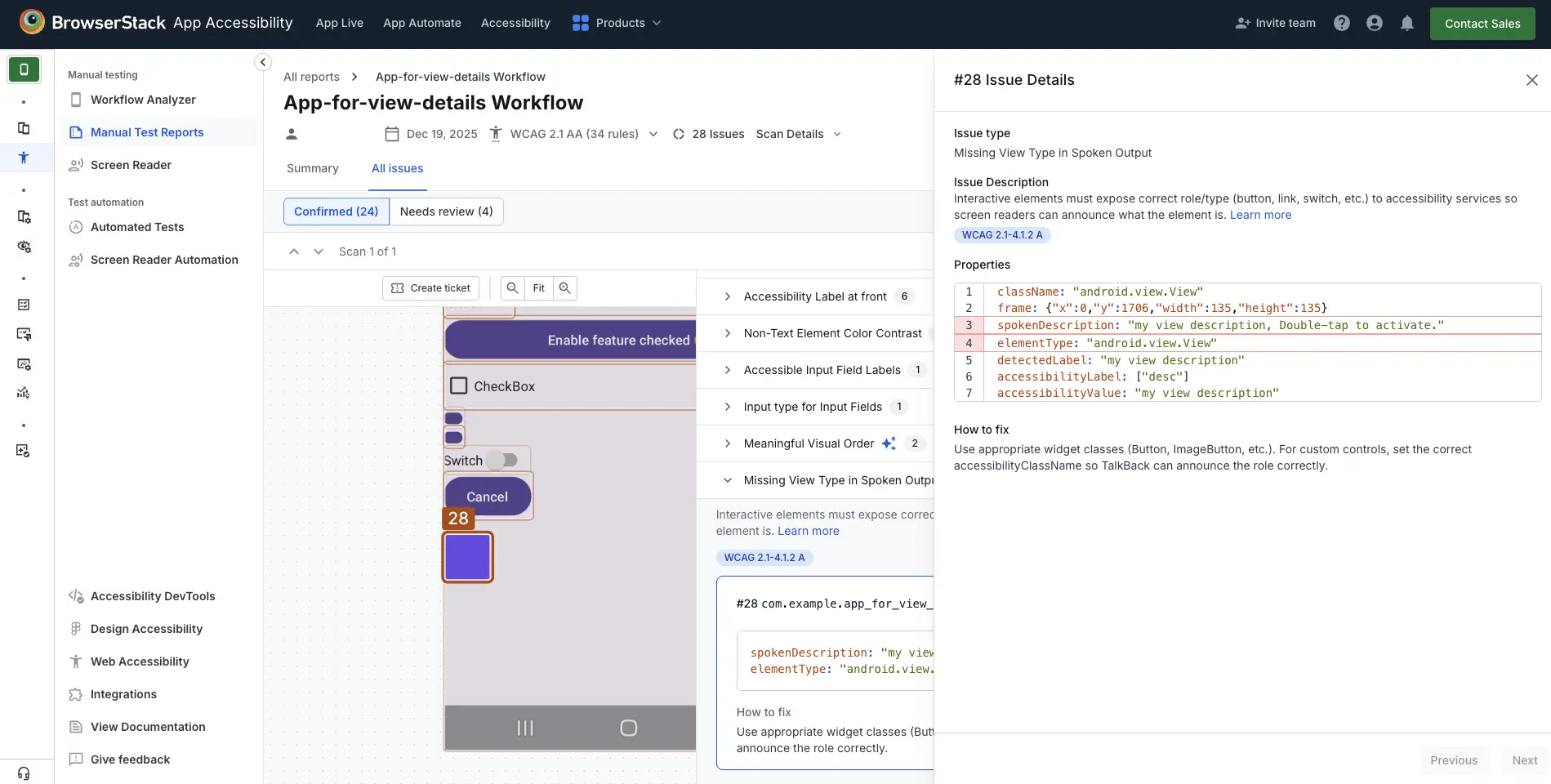Click the Create ticket button
Screen dimensions: 1551x784
[x=430, y=288]
